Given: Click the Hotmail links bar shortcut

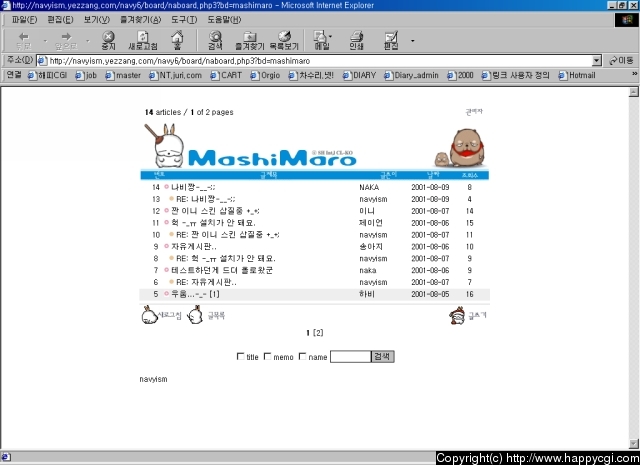Looking at the screenshot, I should coord(577,76).
